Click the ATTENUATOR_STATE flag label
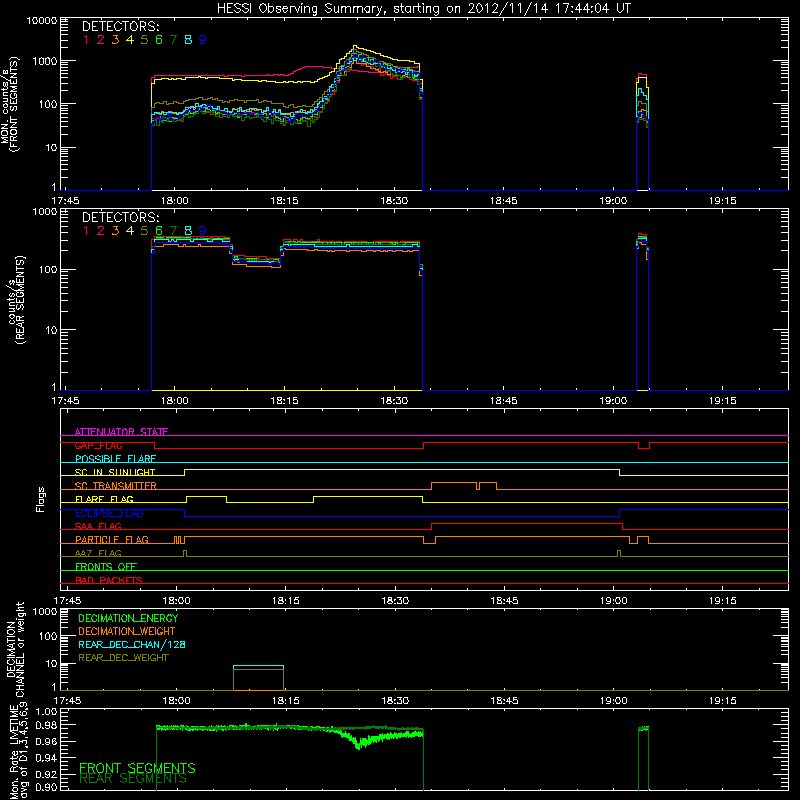Viewport: 800px width, 800px height. tap(121, 432)
